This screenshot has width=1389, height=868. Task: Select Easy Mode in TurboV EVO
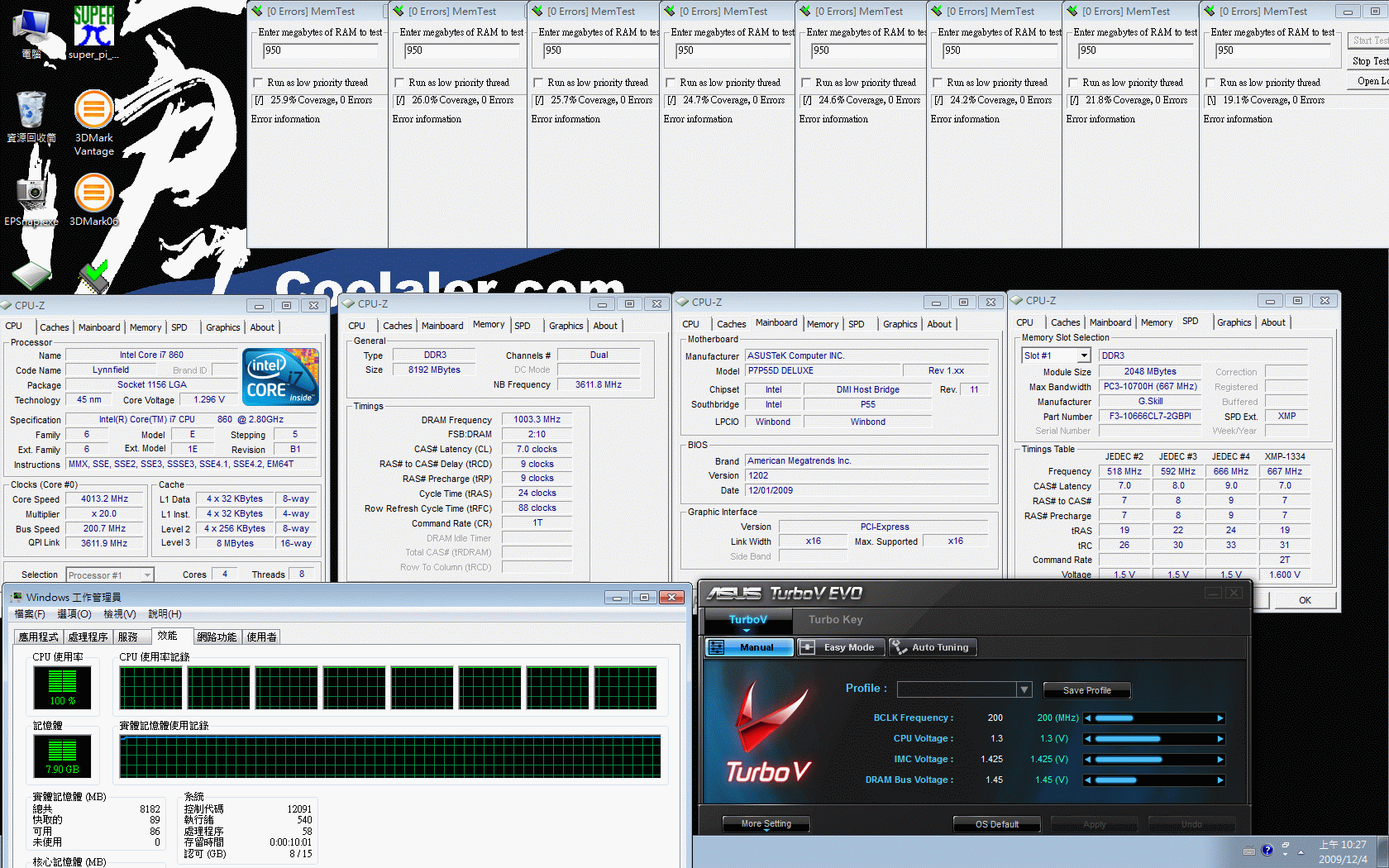pyautogui.click(x=841, y=647)
